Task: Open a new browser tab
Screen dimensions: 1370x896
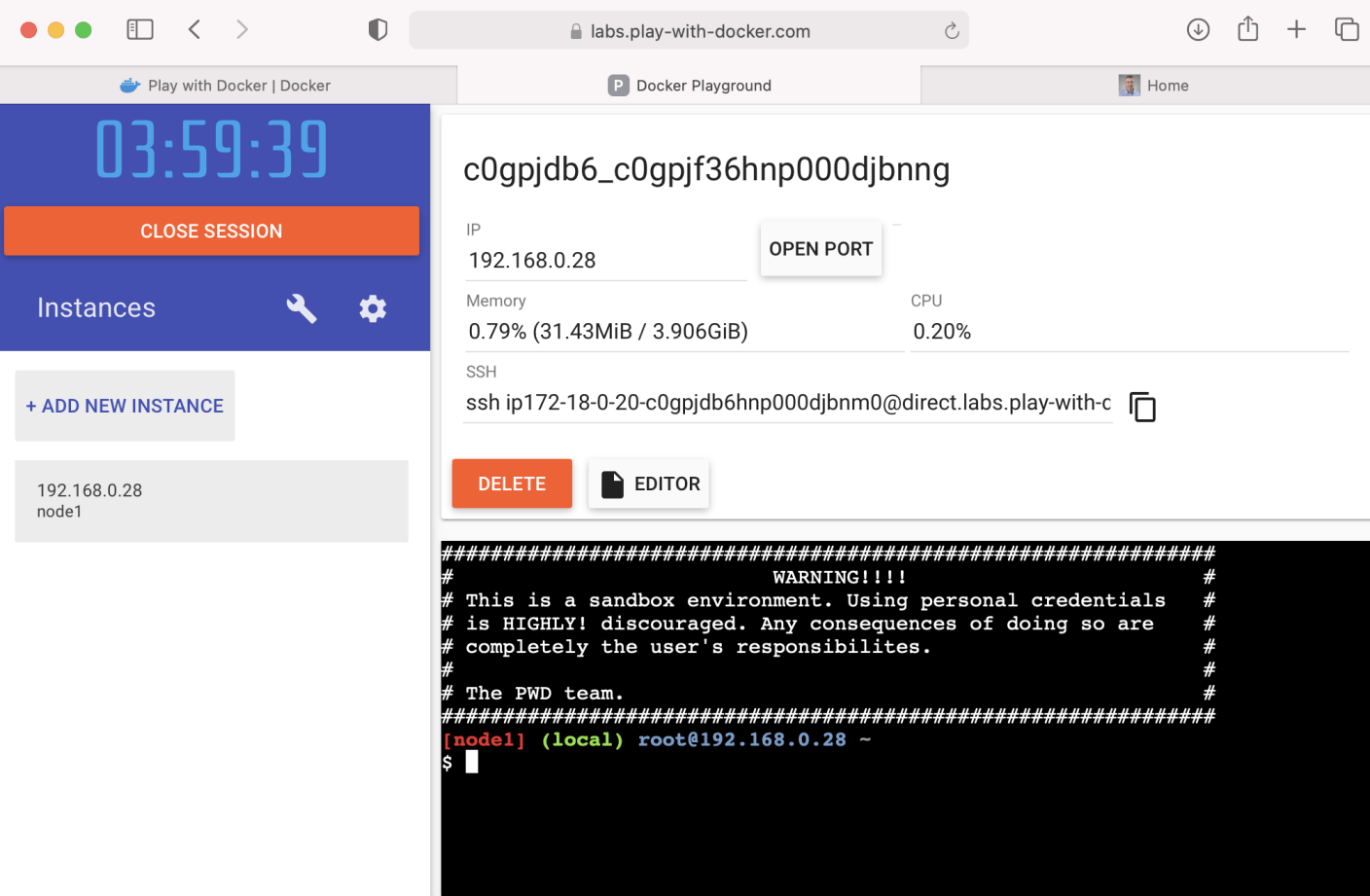Action: click(1296, 30)
